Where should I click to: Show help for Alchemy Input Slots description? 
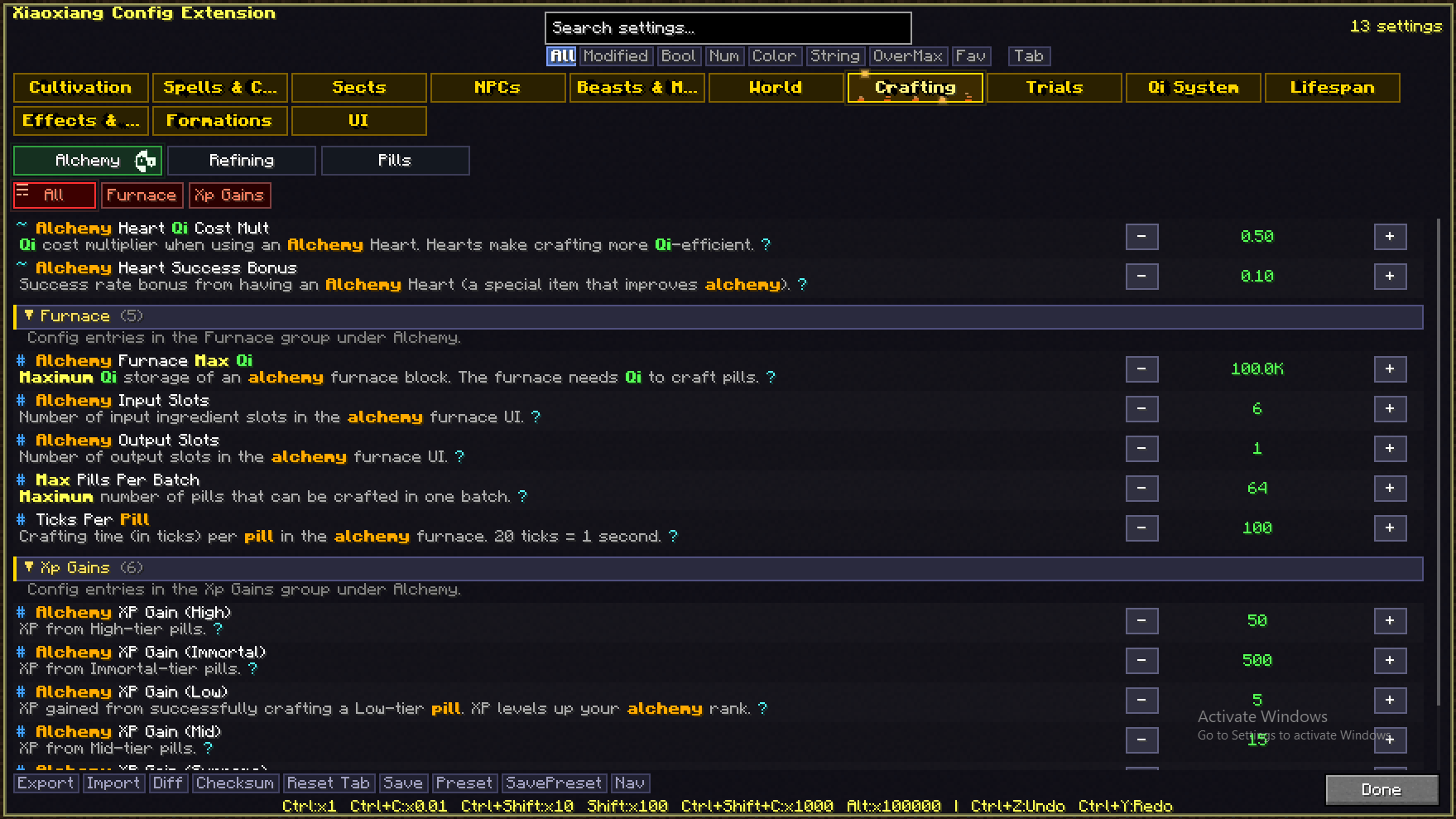coord(536,417)
